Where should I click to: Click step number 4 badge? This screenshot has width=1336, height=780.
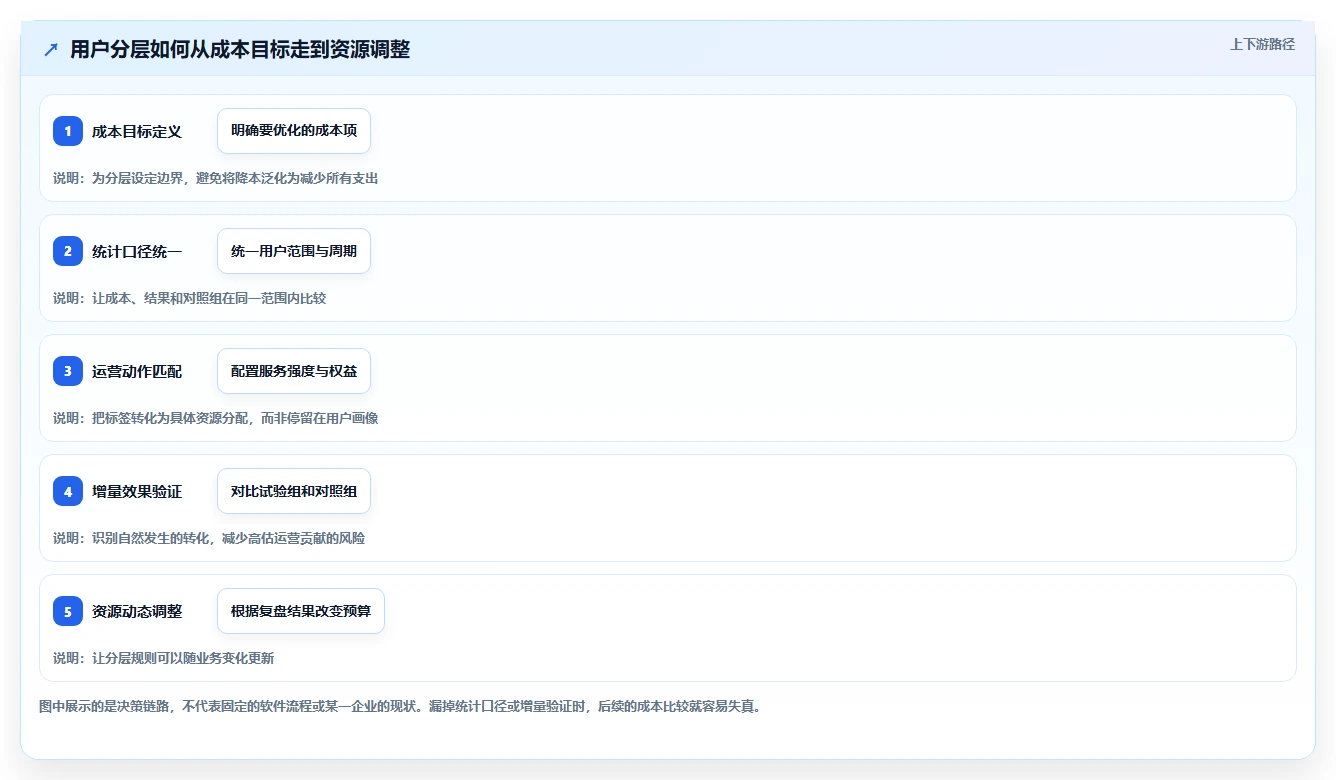(x=68, y=491)
